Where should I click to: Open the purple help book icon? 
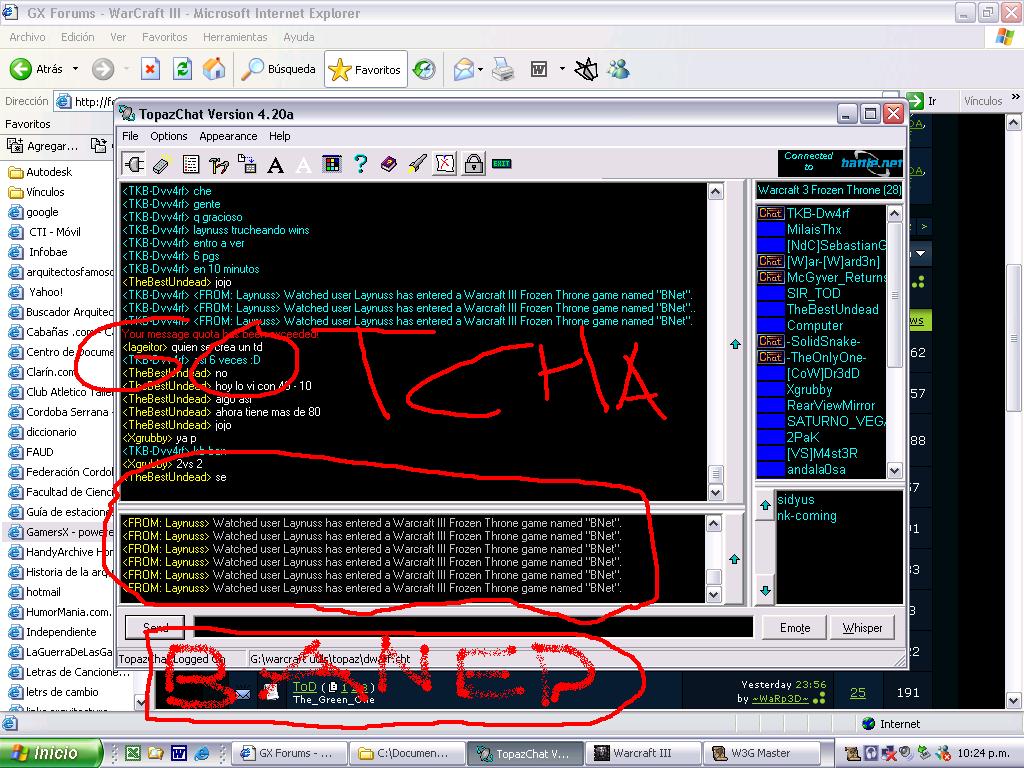tap(389, 164)
